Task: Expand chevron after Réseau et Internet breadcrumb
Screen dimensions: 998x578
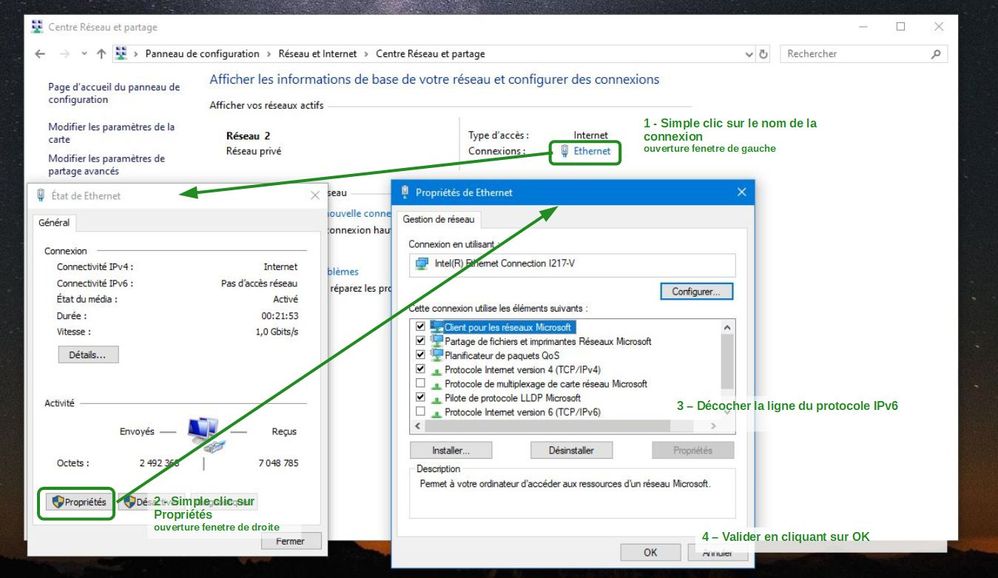Action: tap(367, 54)
